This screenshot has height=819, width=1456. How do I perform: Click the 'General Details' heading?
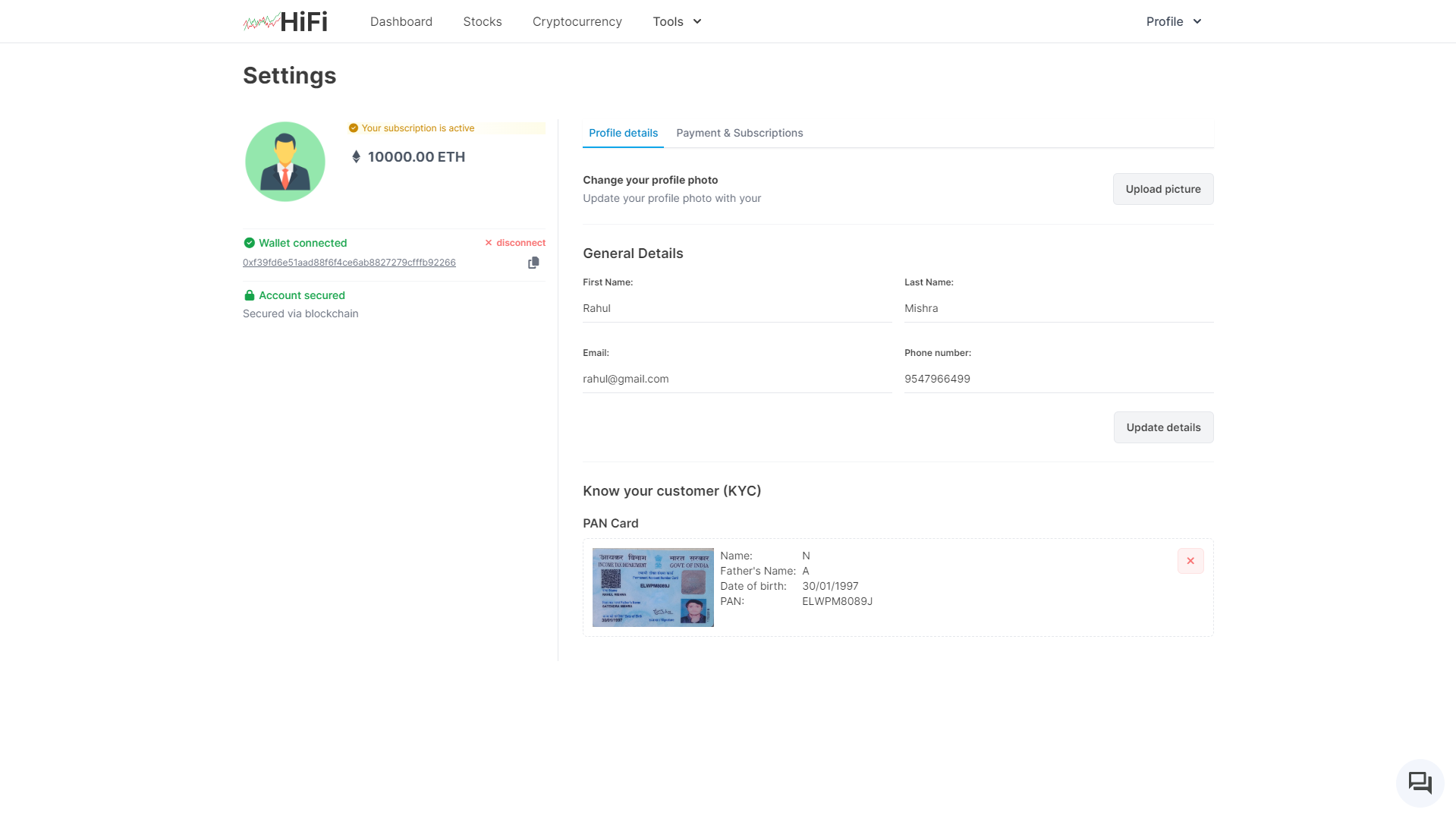pyautogui.click(x=633, y=254)
